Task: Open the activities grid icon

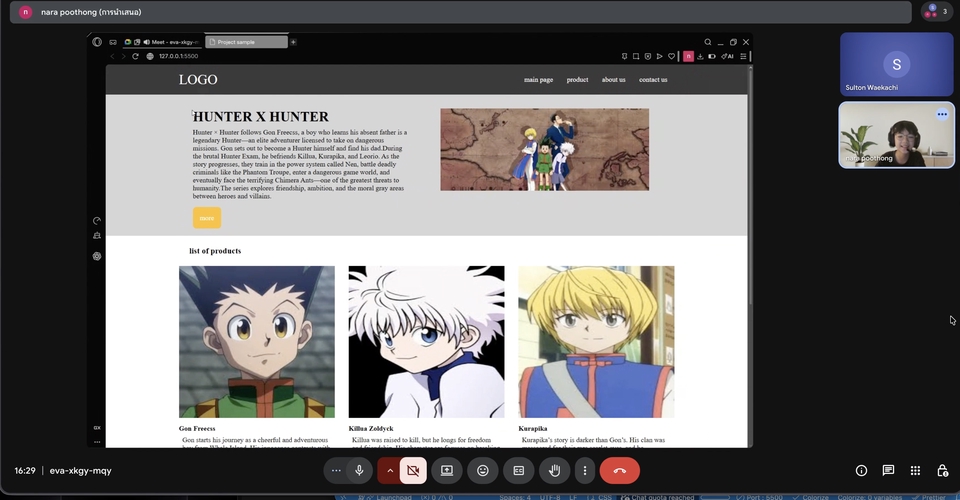Action: tap(915, 471)
